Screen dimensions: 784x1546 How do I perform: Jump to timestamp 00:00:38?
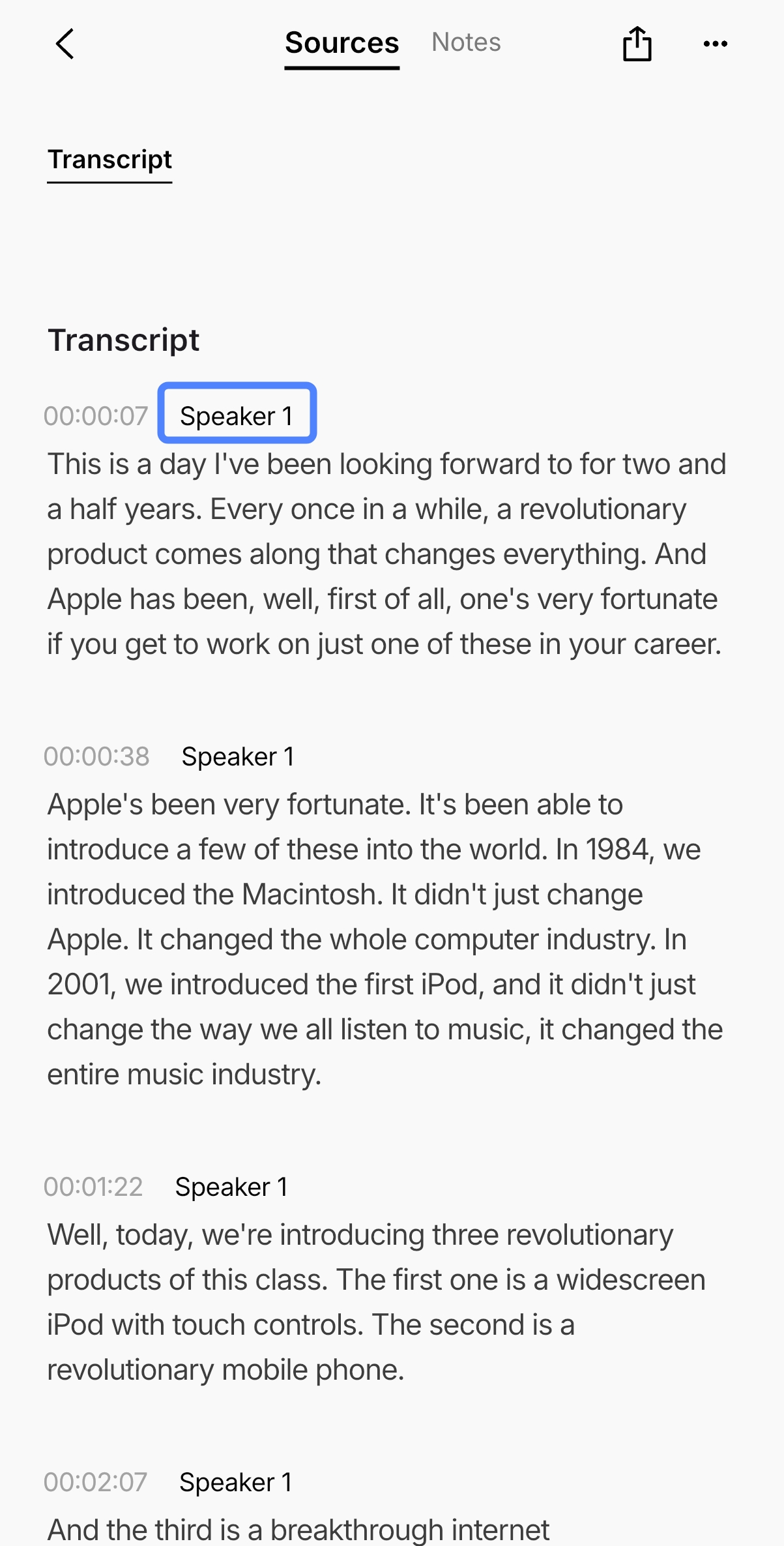pyautogui.click(x=96, y=756)
